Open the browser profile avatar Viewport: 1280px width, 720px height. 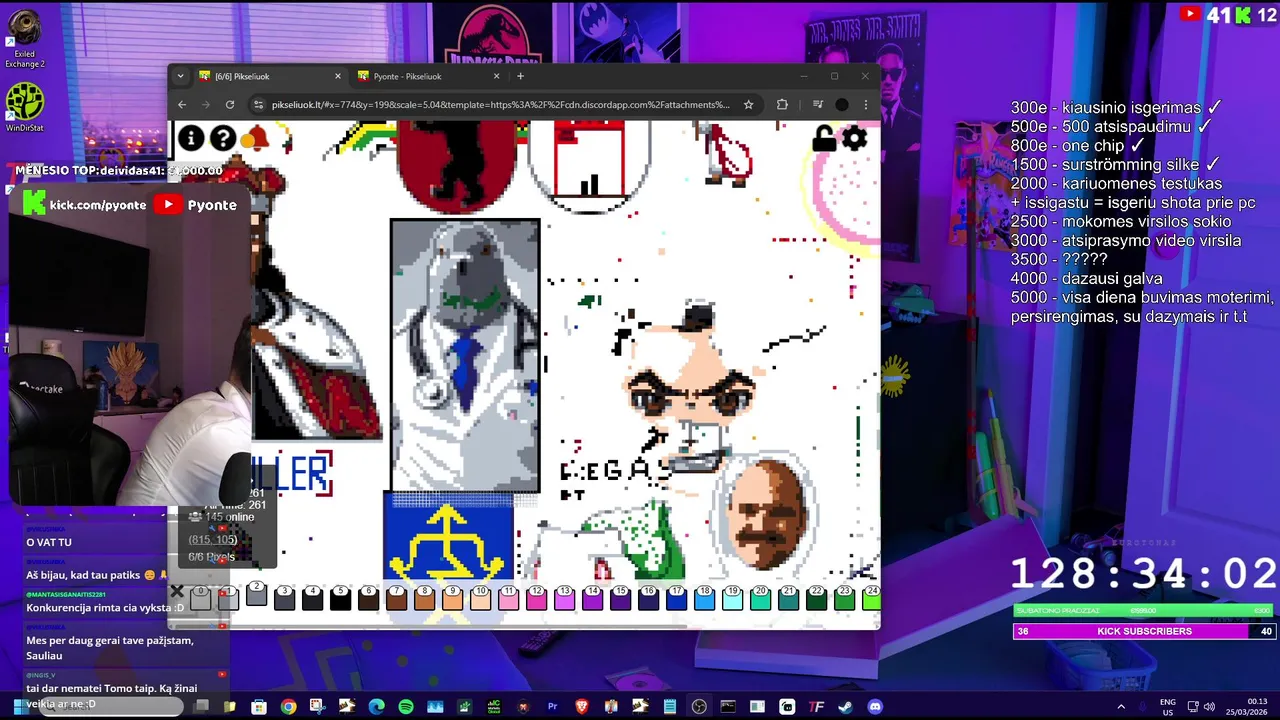pyautogui.click(x=842, y=104)
